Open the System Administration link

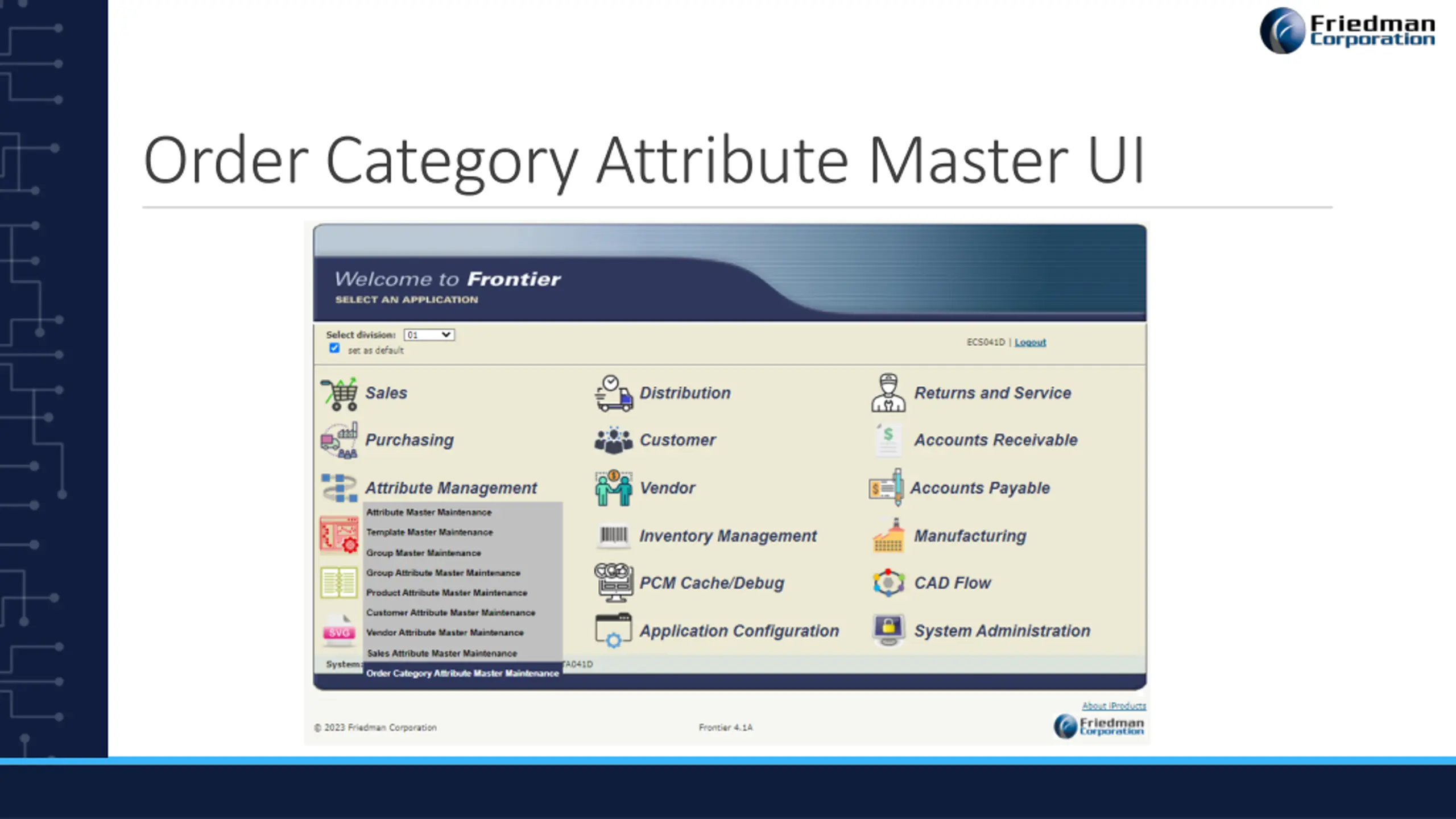(x=1002, y=631)
